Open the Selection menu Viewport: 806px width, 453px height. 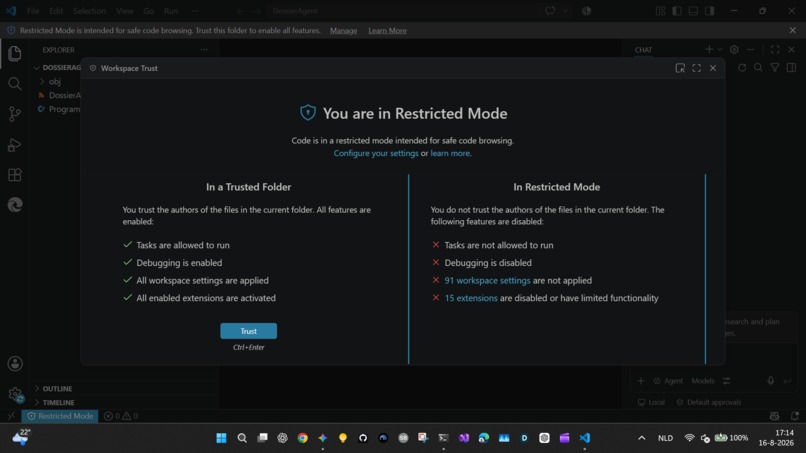pyautogui.click(x=89, y=11)
